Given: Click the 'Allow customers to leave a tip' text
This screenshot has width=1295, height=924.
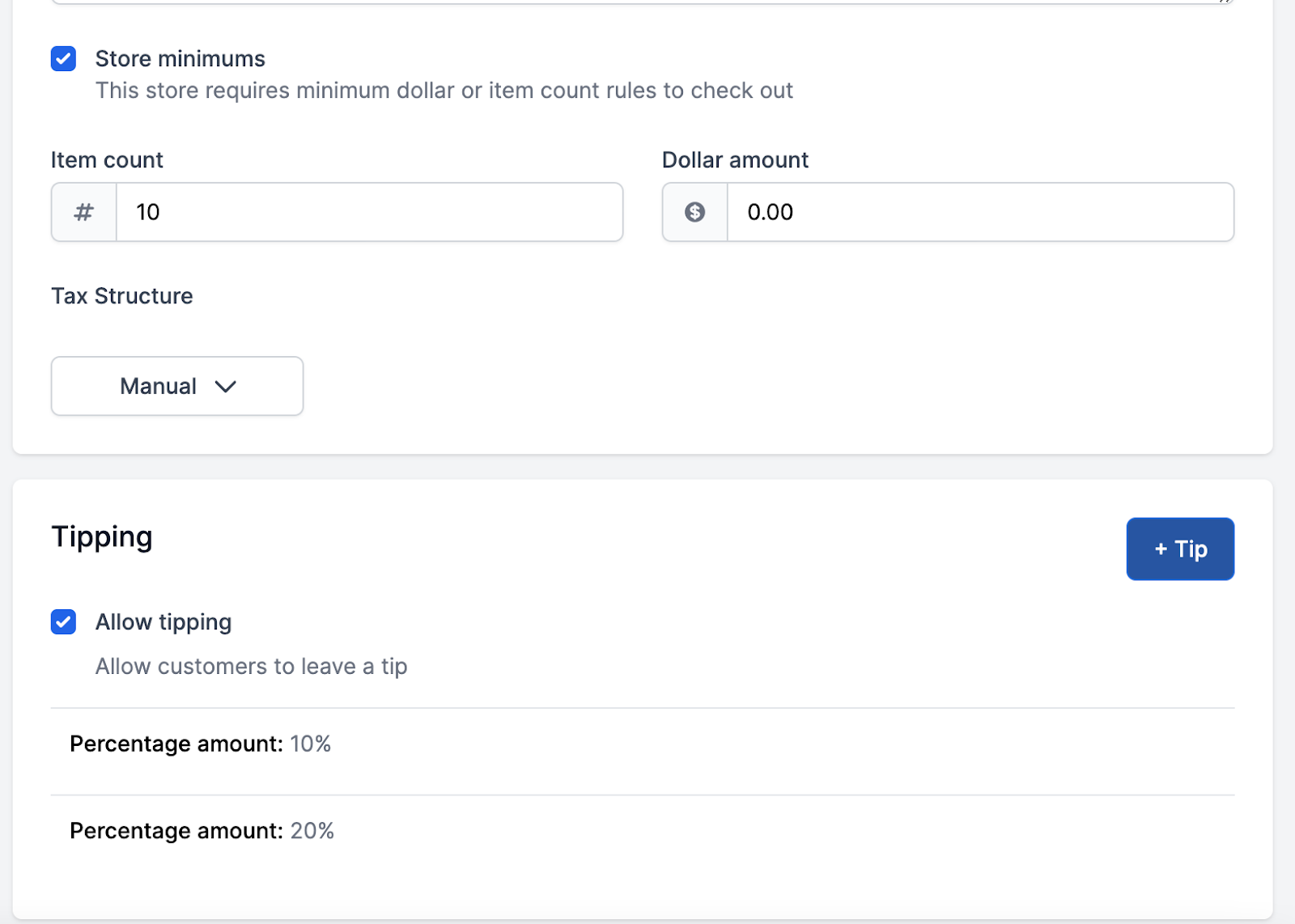Looking at the screenshot, I should click(x=251, y=667).
